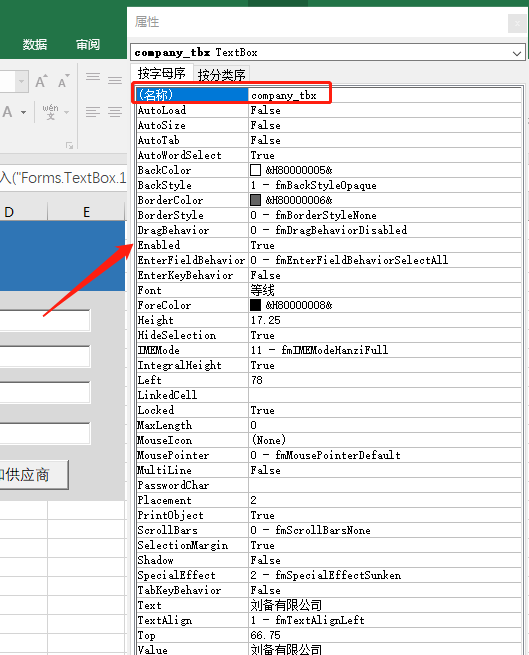Click the font color A icon

[8, 112]
